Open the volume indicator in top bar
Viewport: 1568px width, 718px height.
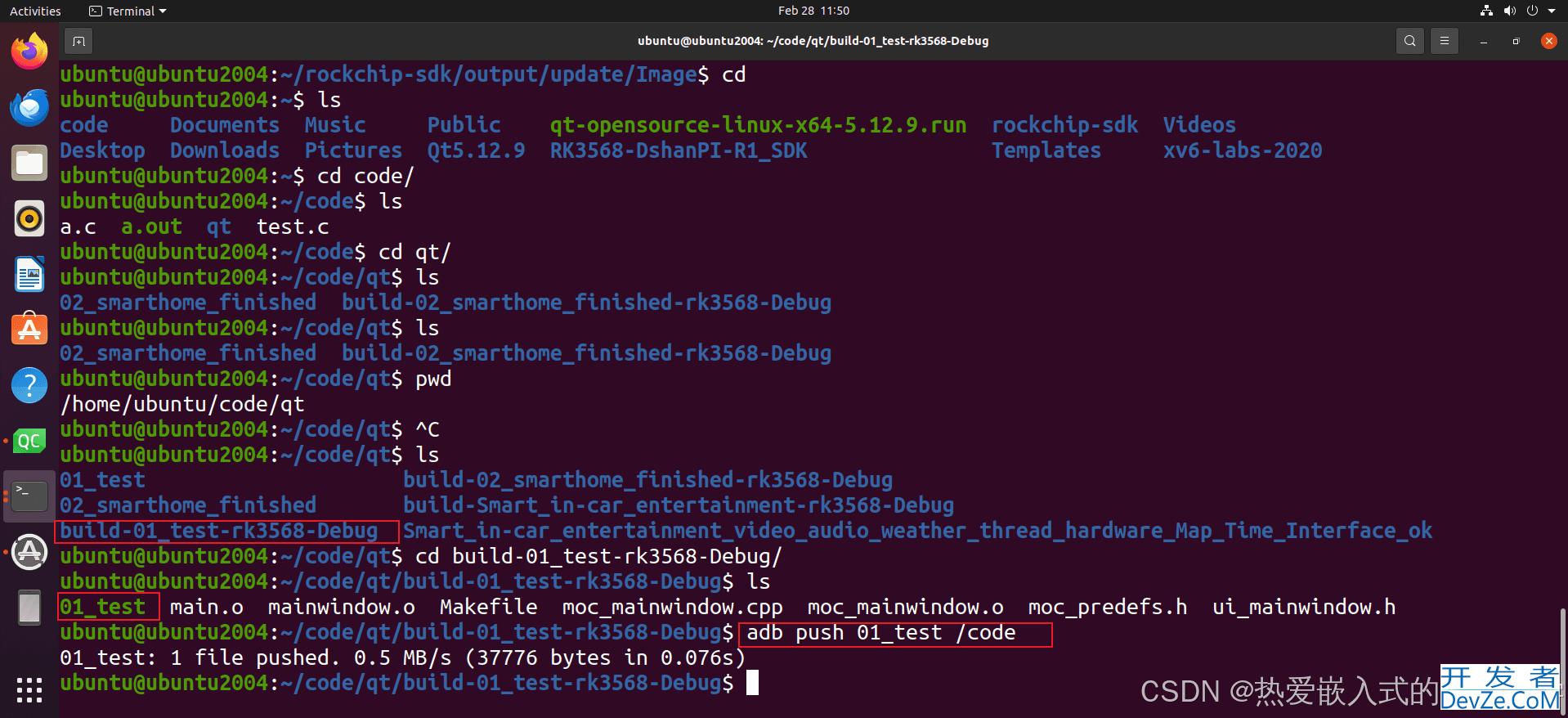[1509, 11]
